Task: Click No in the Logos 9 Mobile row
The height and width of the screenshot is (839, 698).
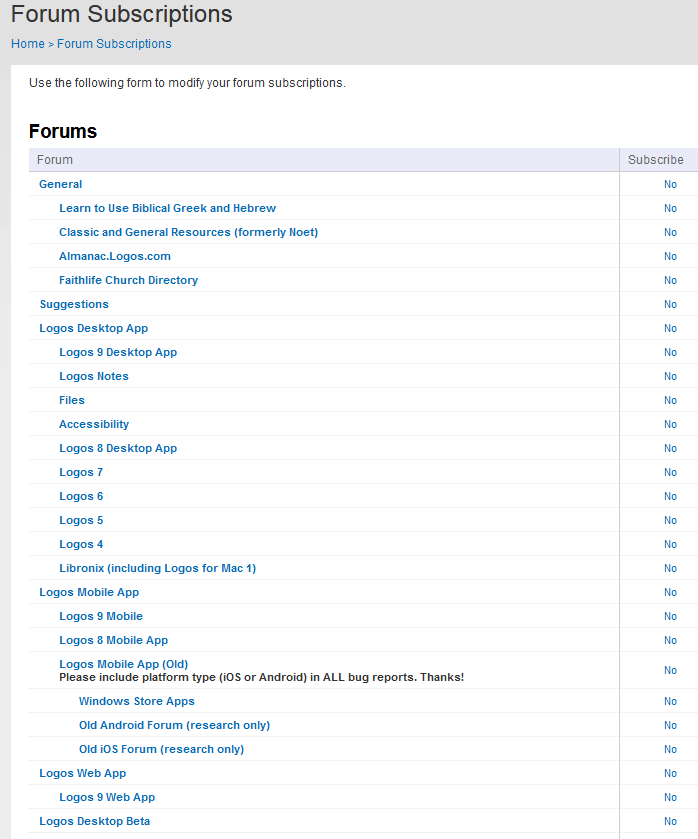Action: coord(670,616)
